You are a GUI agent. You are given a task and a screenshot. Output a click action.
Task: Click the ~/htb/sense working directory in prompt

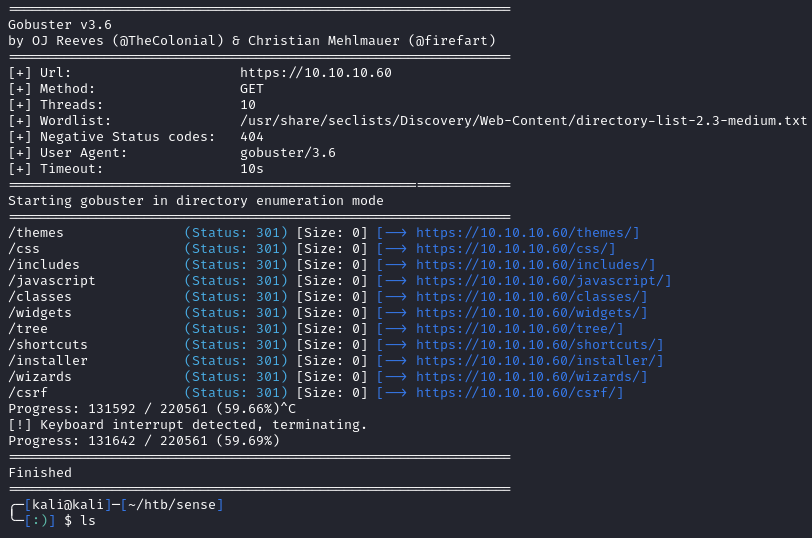click(171, 505)
